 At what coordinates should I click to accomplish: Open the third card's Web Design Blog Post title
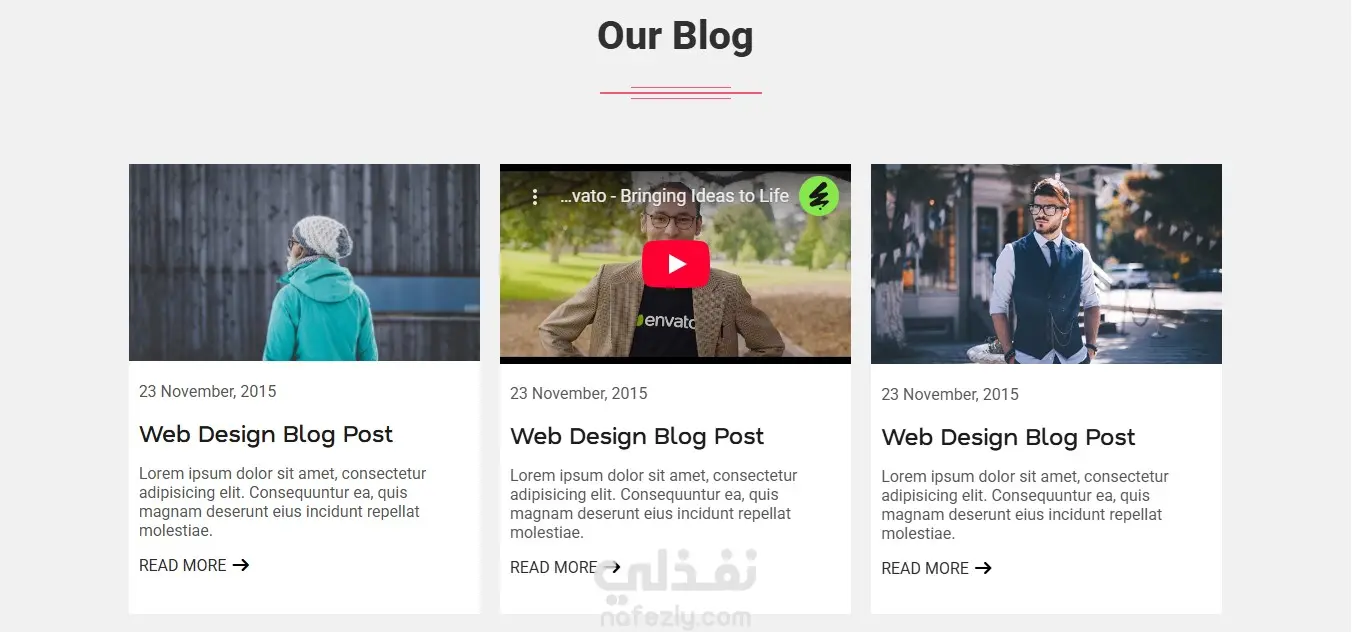pyautogui.click(x=1008, y=437)
